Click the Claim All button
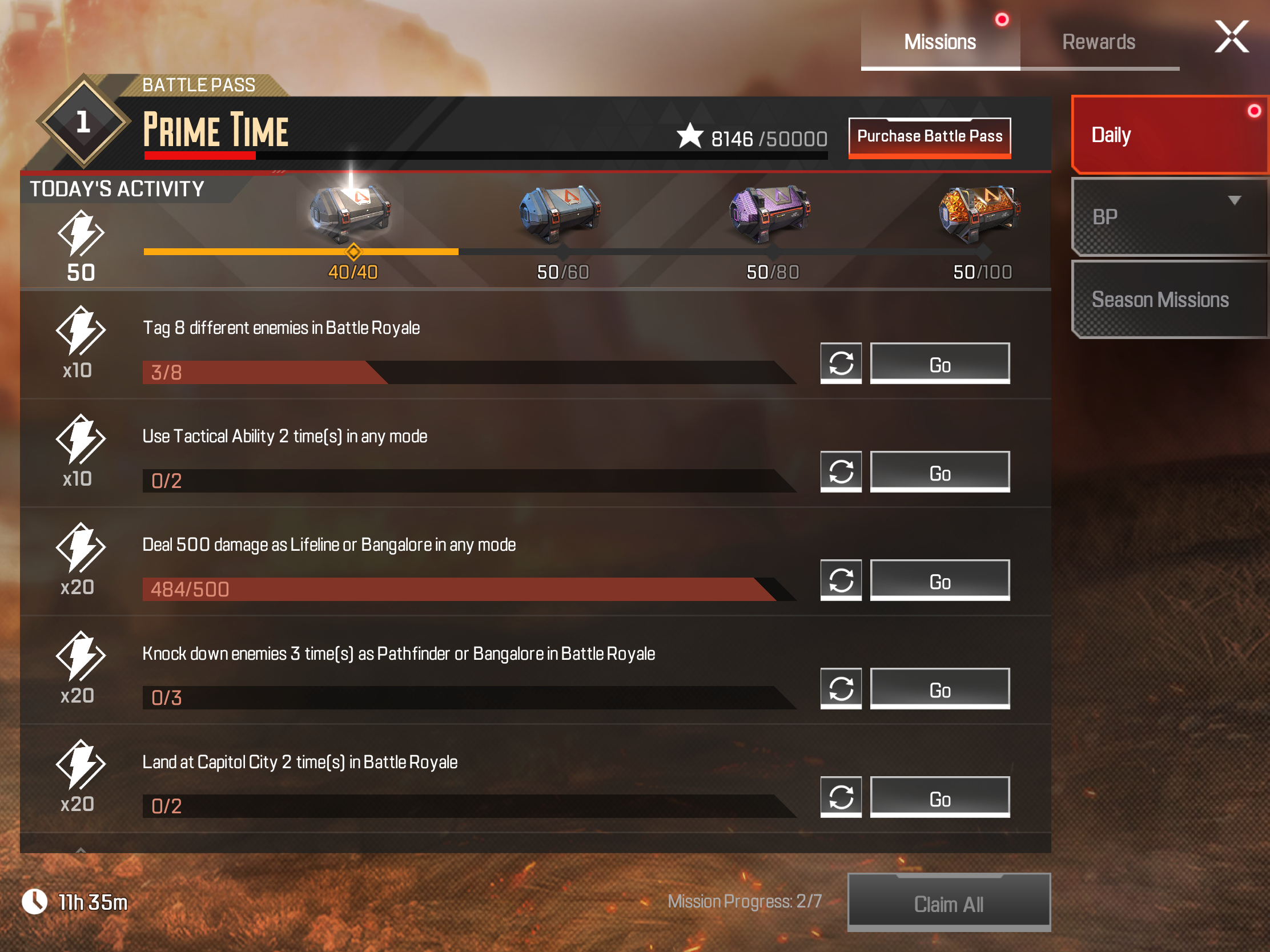 tap(949, 903)
